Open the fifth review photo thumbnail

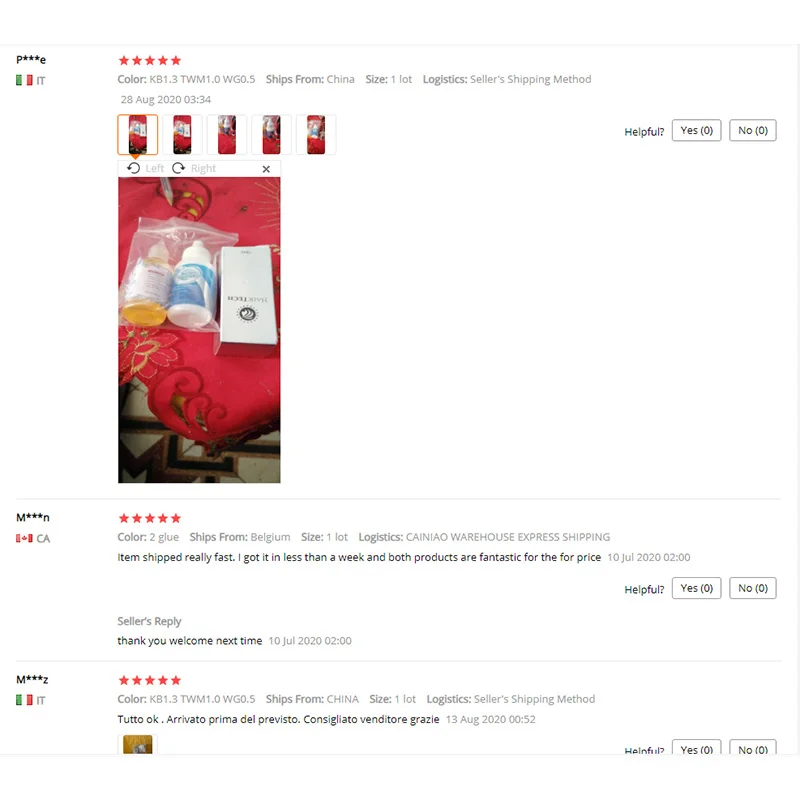(316, 135)
